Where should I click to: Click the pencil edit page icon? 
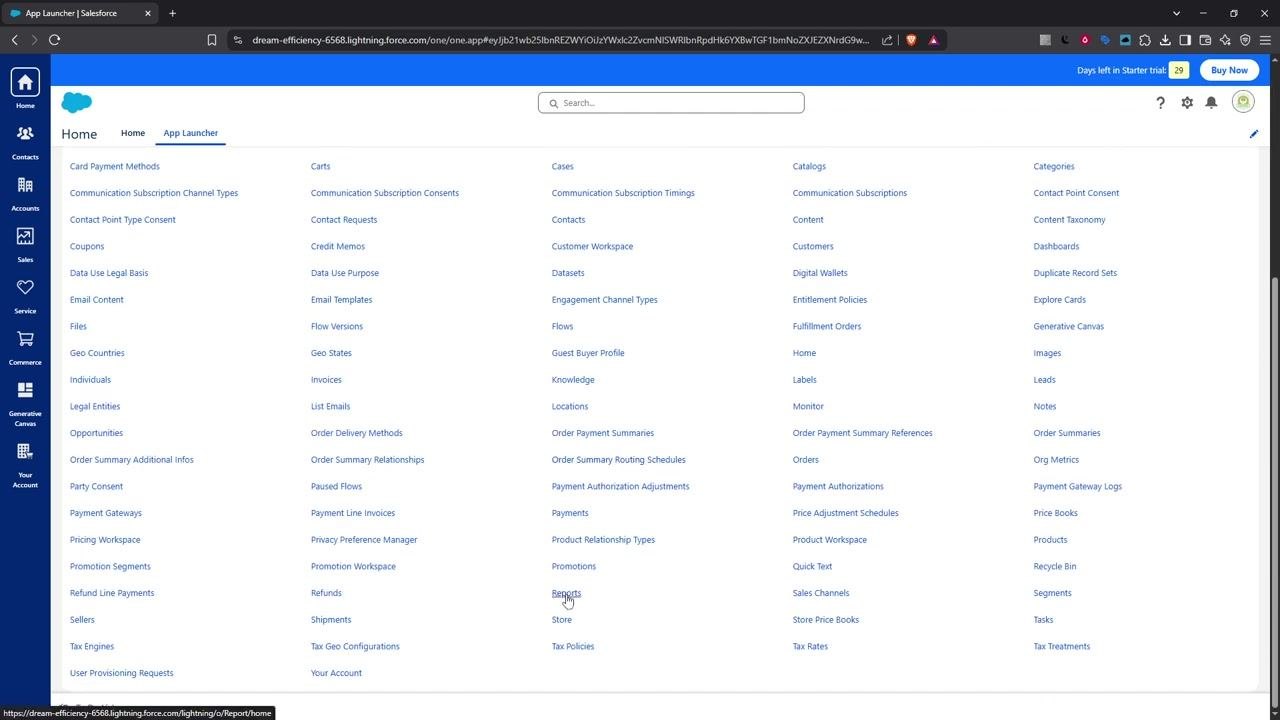[x=1254, y=133]
